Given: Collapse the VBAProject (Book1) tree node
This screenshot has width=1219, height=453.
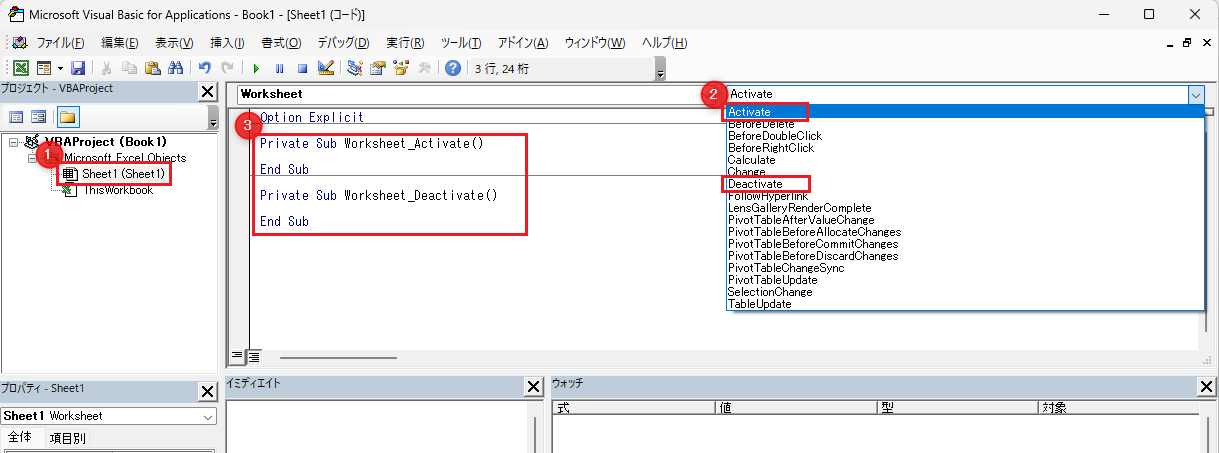Looking at the screenshot, I should click(x=13, y=142).
